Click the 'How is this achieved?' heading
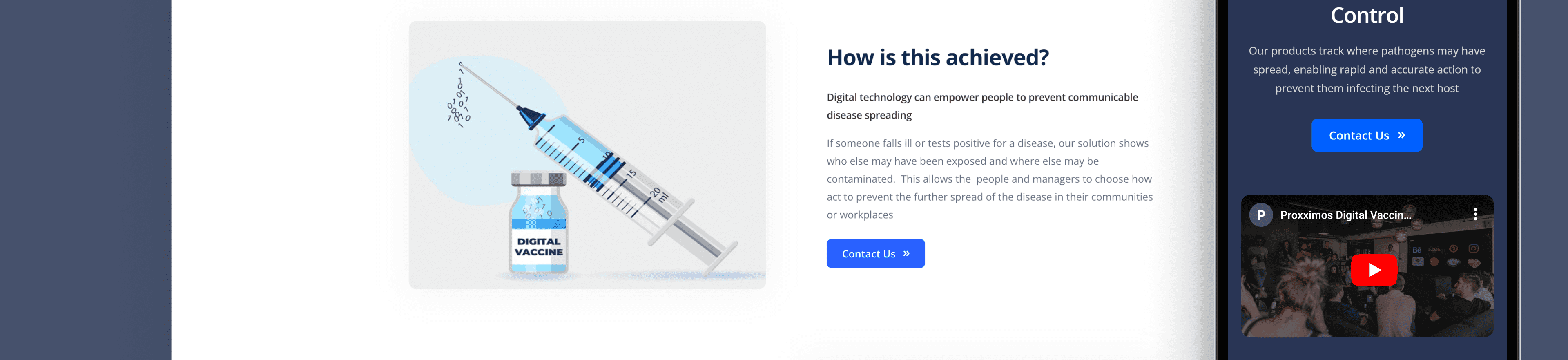Screen dimensions: 1568x360 [x=937, y=58]
